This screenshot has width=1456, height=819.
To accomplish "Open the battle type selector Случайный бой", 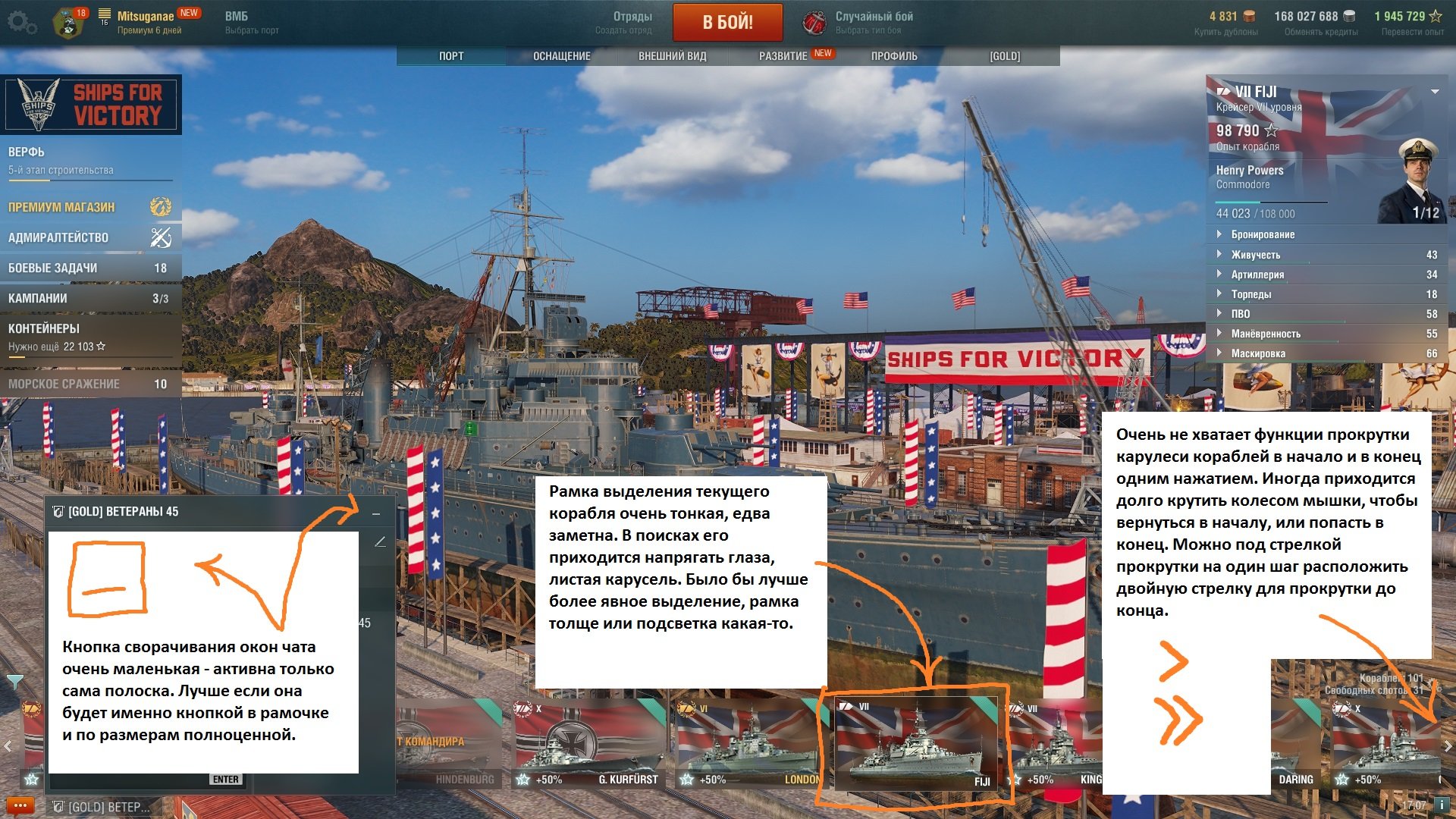I will 874,22.
